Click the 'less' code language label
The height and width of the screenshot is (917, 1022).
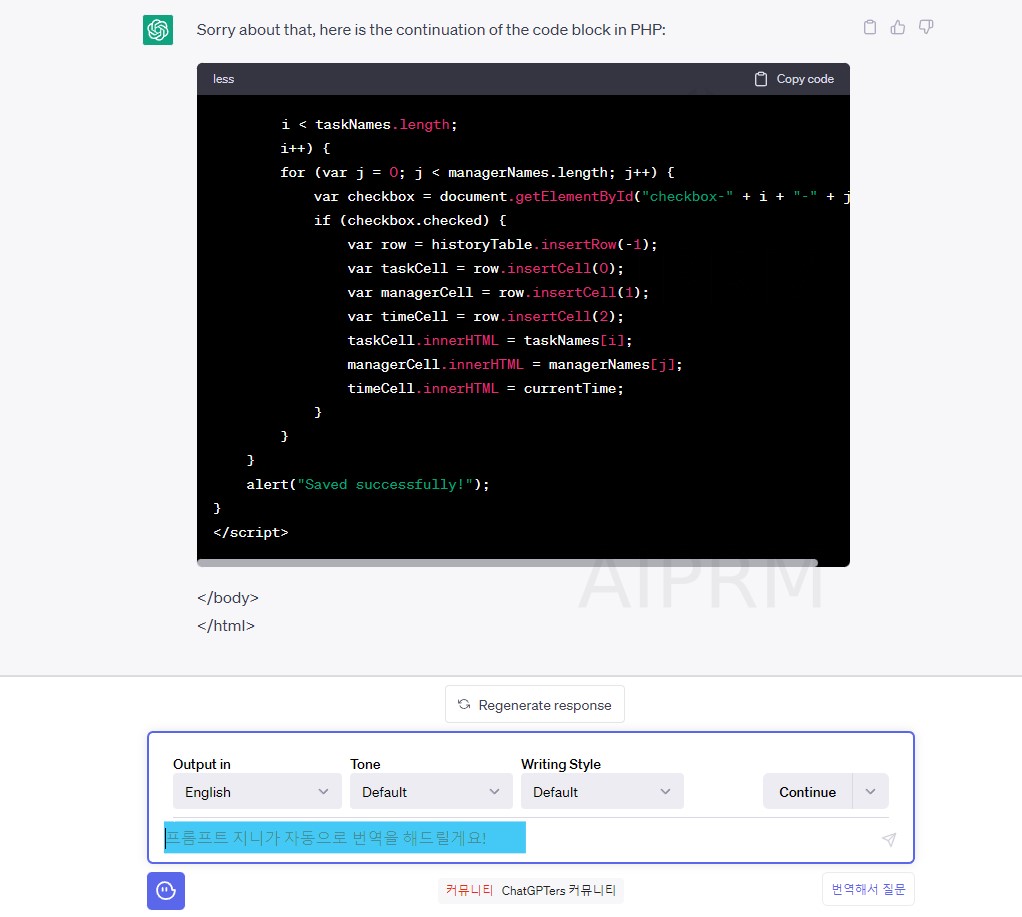click(223, 79)
